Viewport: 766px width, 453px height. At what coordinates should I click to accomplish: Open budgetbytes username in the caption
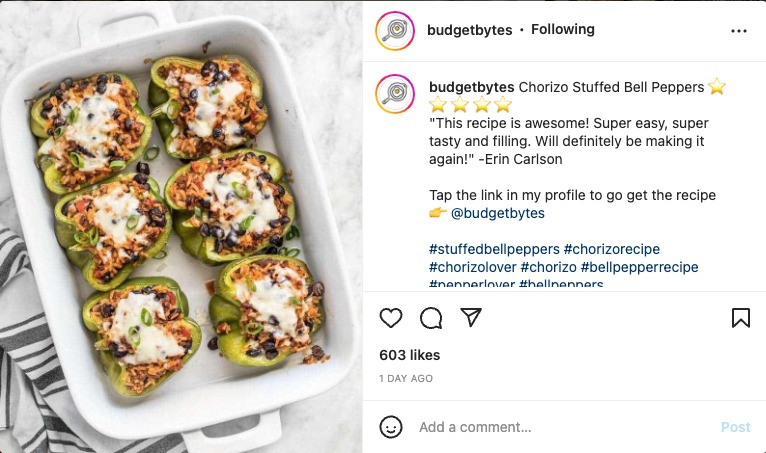coord(471,87)
